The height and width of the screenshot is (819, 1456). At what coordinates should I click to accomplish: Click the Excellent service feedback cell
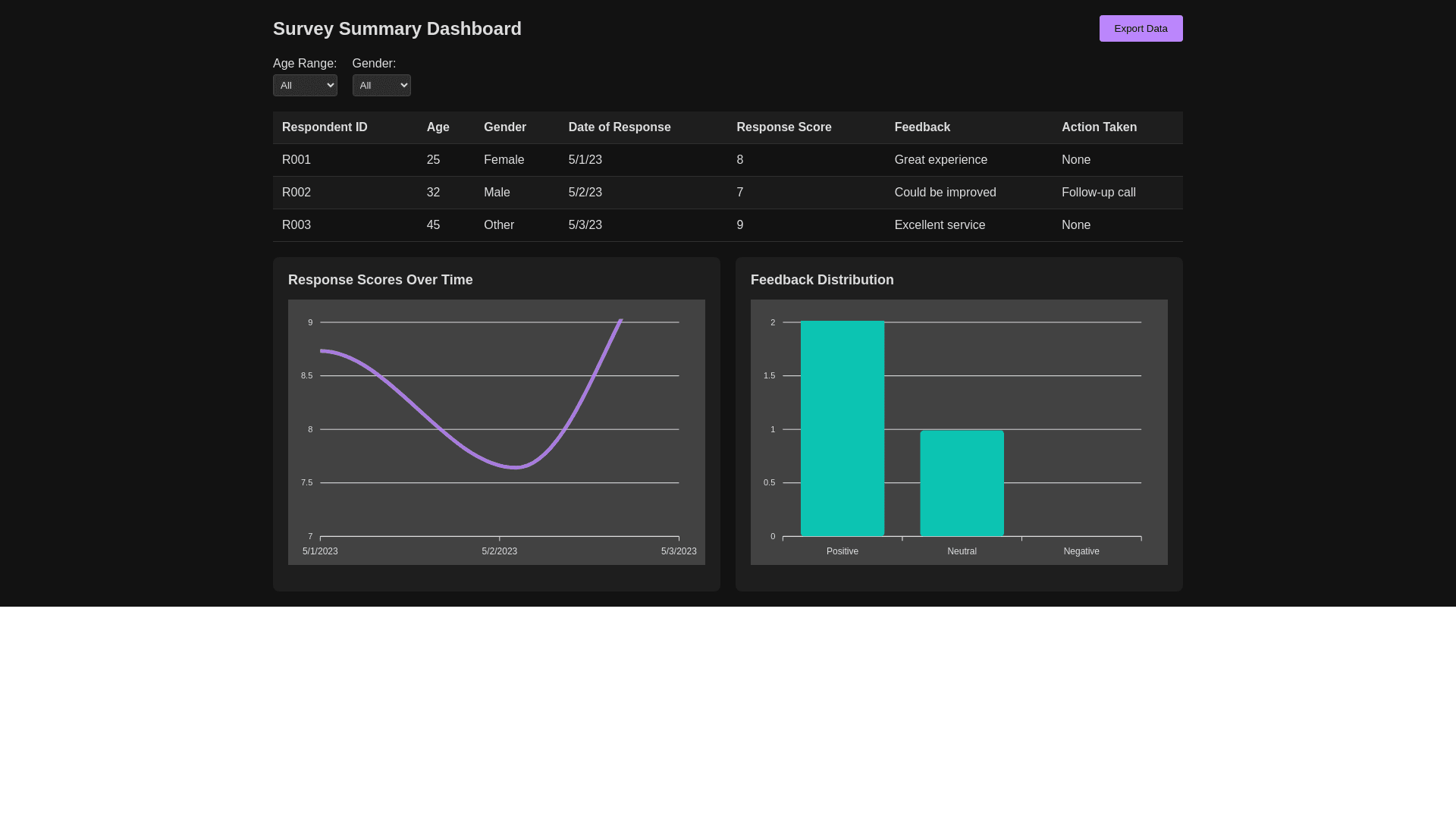940,225
